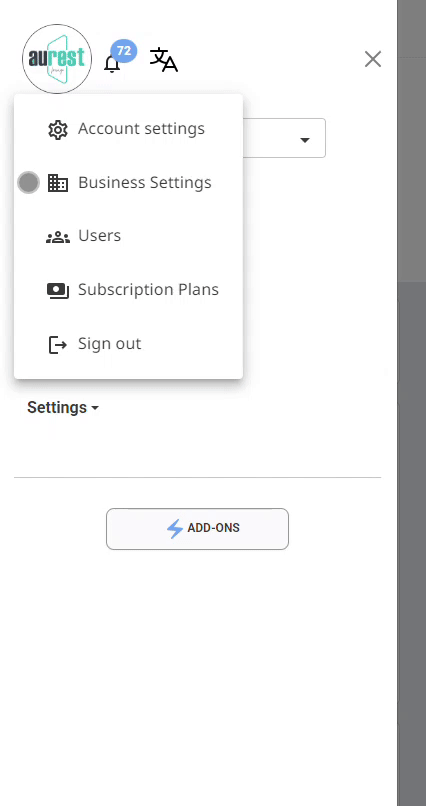
Task: Choose Users in the profile menu
Action: 128,236
